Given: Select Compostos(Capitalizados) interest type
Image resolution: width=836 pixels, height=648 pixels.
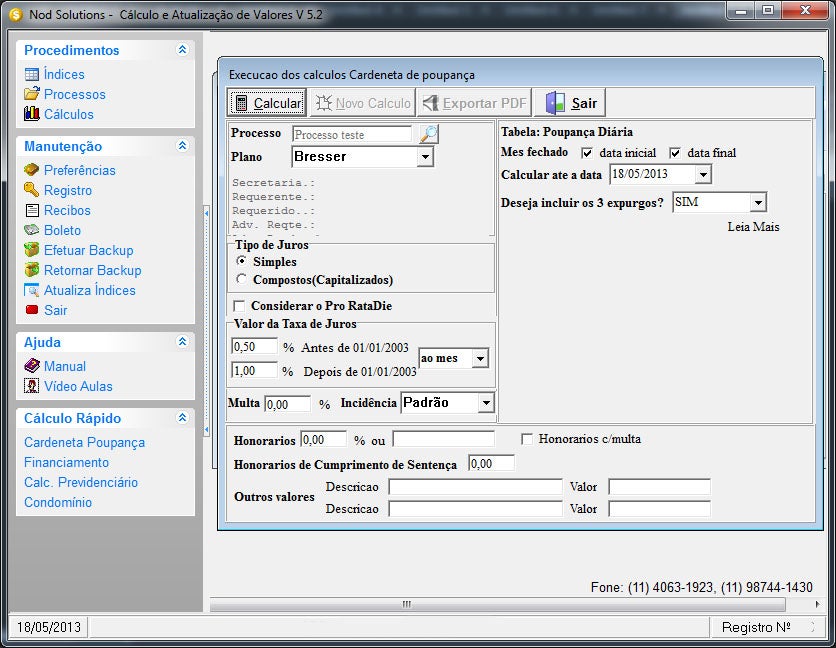Looking at the screenshot, I should pyautogui.click(x=242, y=279).
